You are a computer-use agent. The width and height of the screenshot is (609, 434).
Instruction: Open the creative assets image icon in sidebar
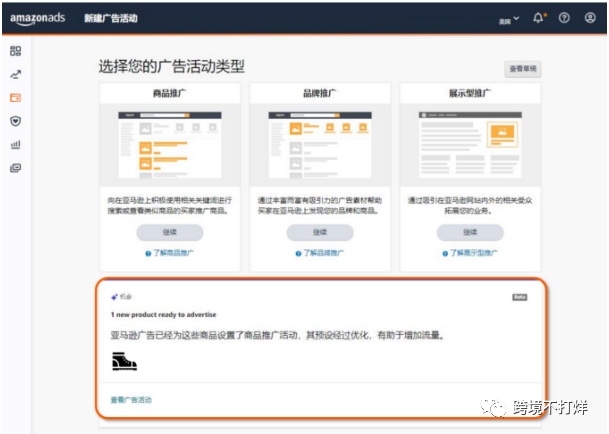(x=16, y=168)
